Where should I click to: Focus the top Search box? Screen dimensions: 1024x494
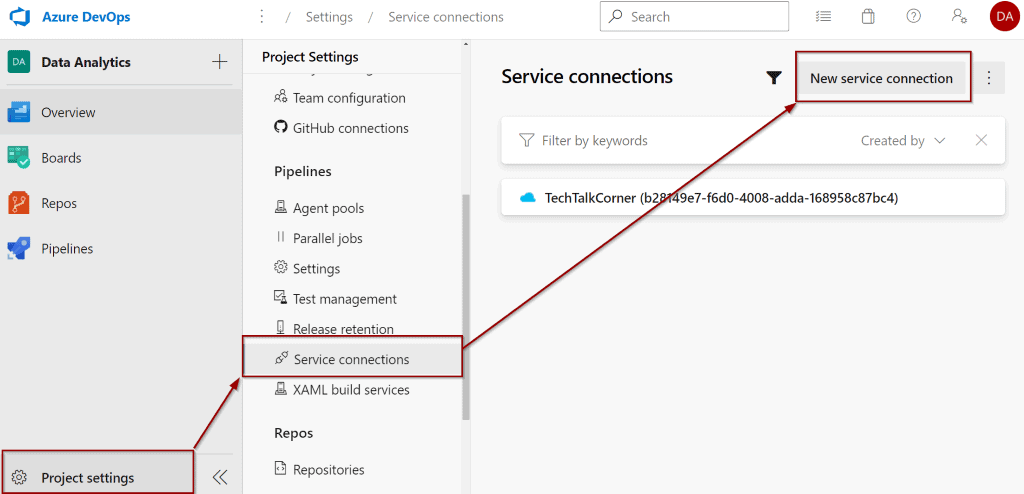click(694, 17)
